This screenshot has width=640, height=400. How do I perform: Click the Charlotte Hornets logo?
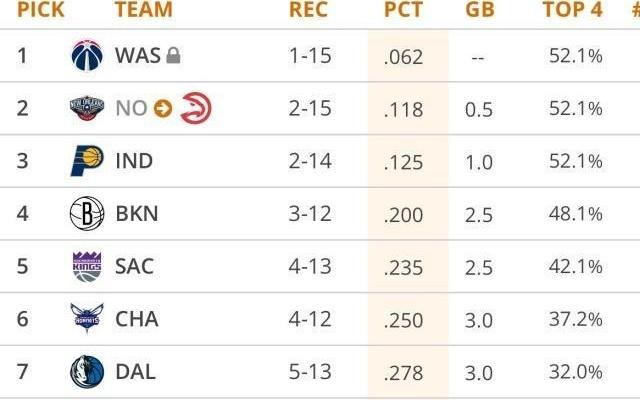click(87, 320)
